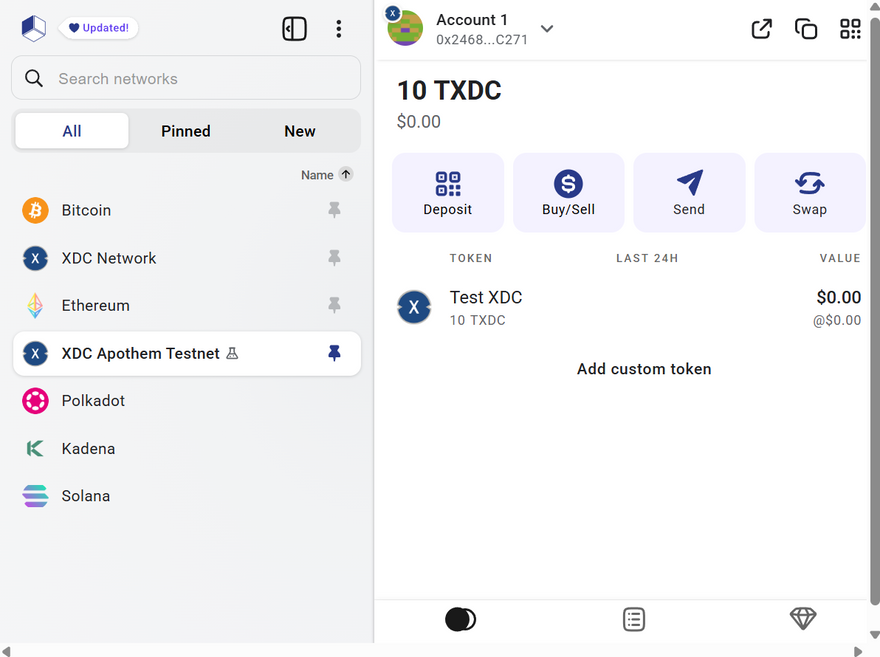Screen dimensions: 880x657
Task: Click the Search networks field
Action: coord(186,78)
